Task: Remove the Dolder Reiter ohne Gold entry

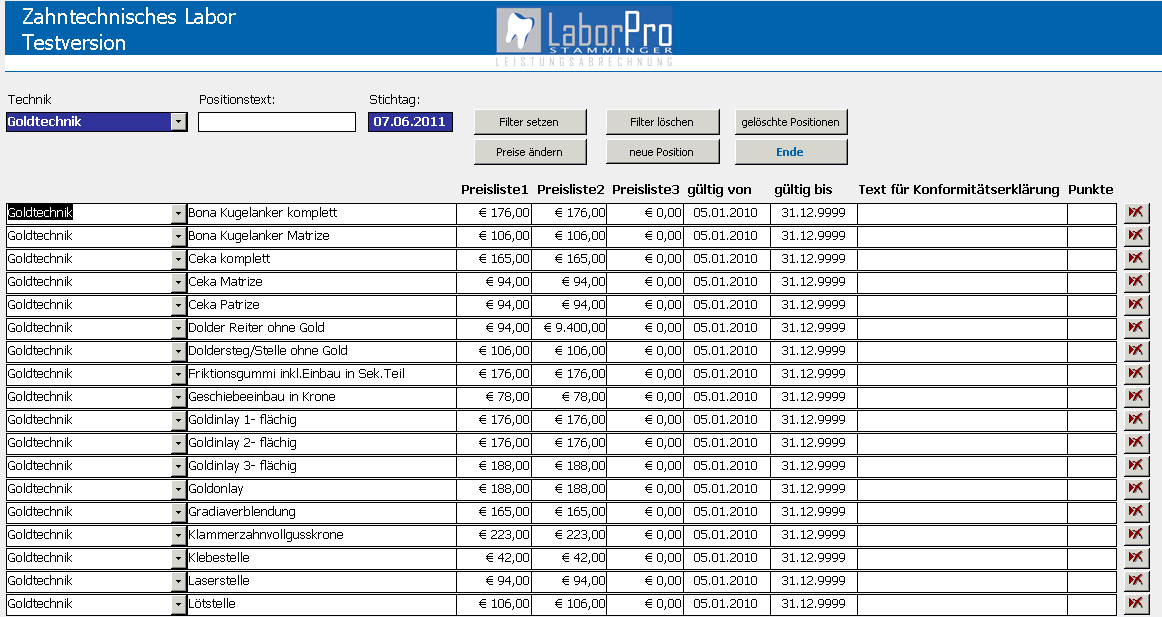Action: (x=1136, y=328)
